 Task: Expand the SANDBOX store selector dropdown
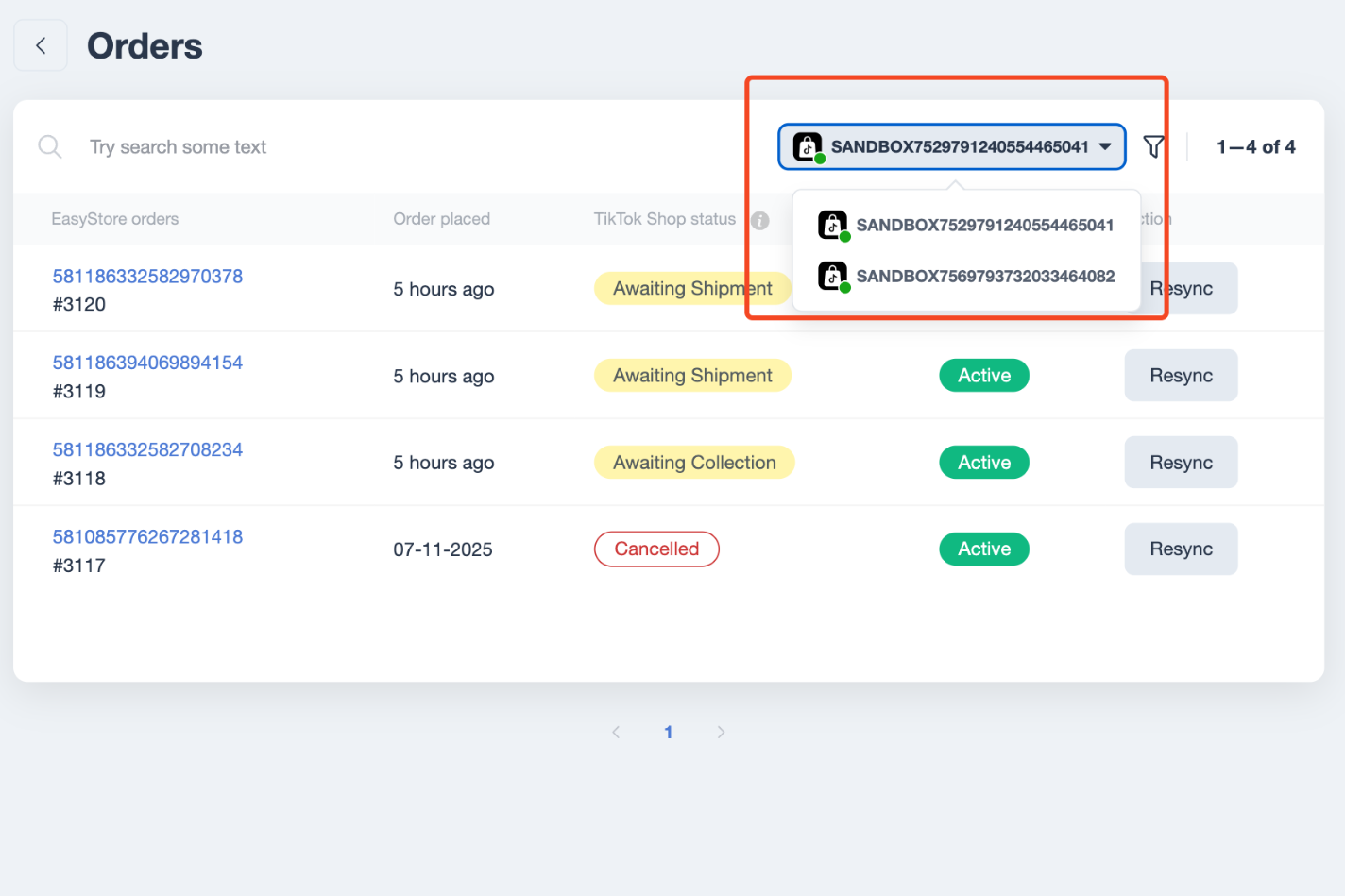(x=951, y=146)
